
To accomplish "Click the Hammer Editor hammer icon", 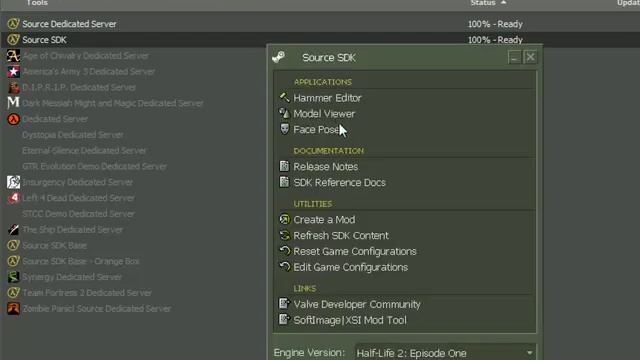I will pyautogui.click(x=284, y=98).
